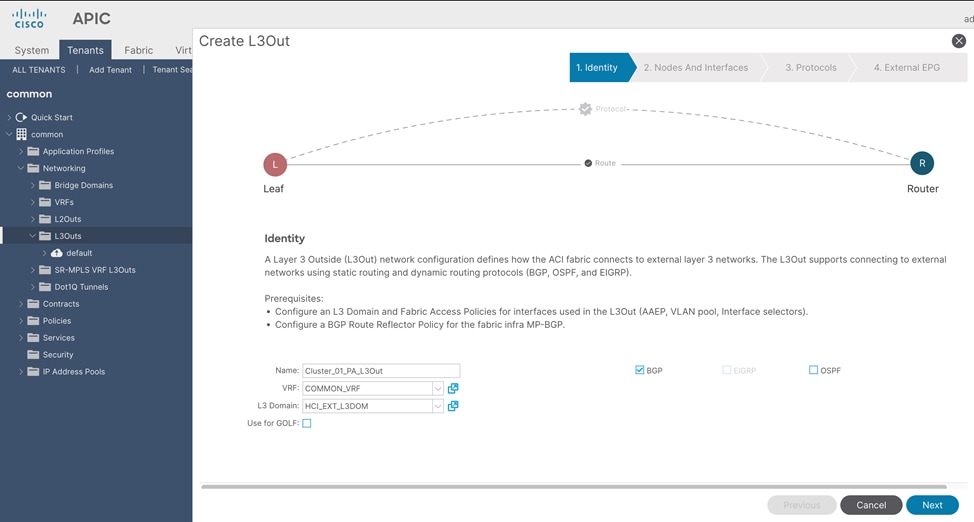Go to Protocols wizard step
Screen dimensions: 974x522
click(811, 68)
